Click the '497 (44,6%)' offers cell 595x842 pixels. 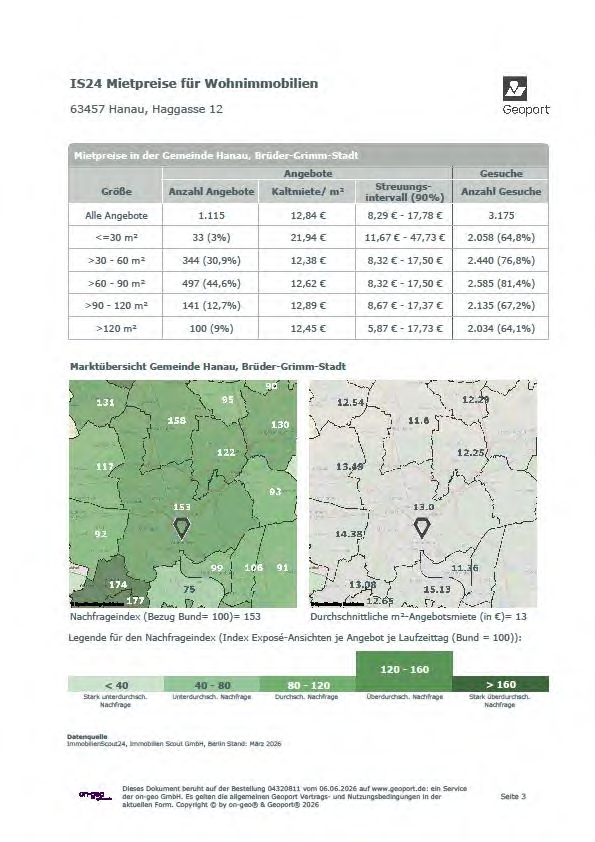point(211,283)
